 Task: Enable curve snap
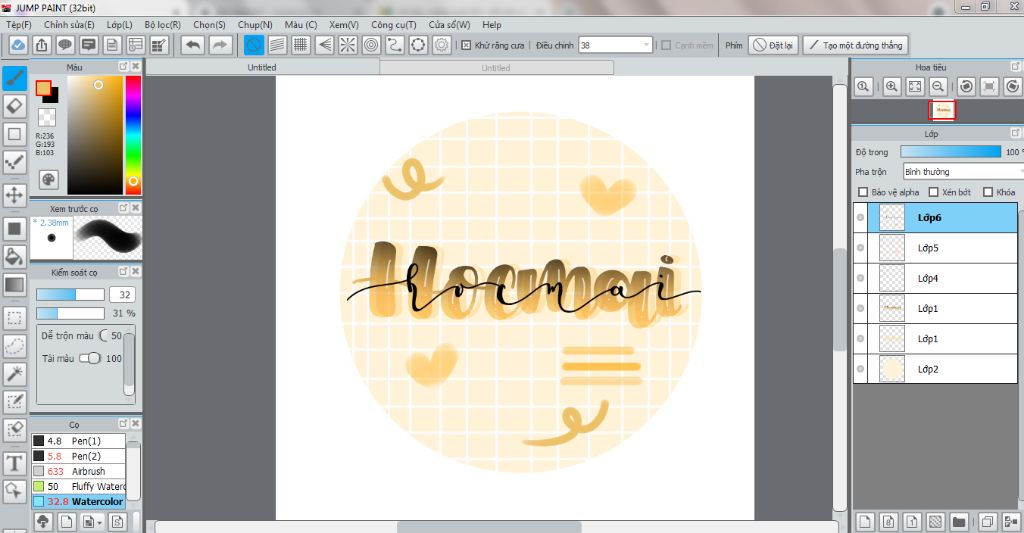pos(394,45)
